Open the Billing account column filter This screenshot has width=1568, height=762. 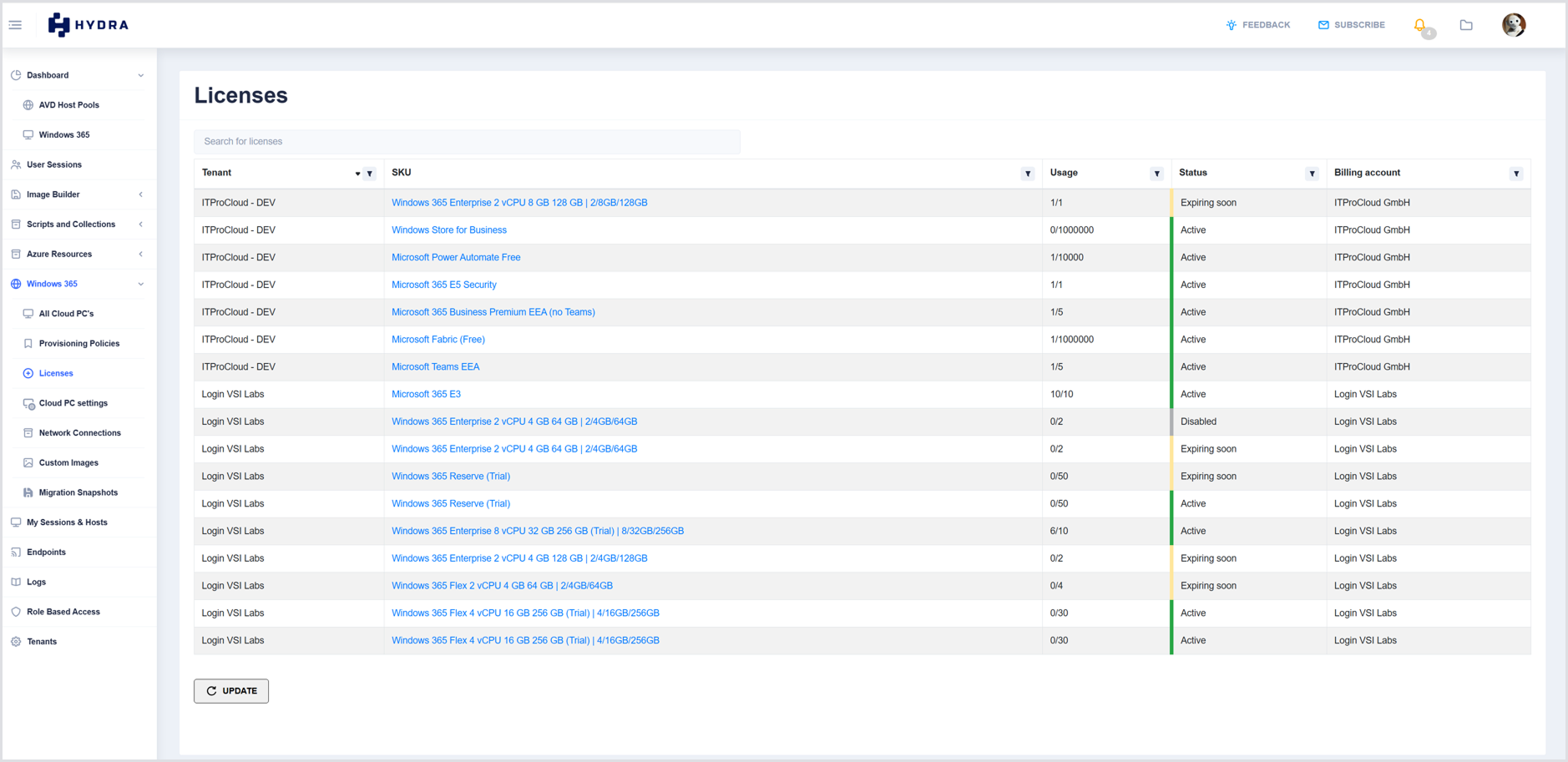pyautogui.click(x=1516, y=174)
